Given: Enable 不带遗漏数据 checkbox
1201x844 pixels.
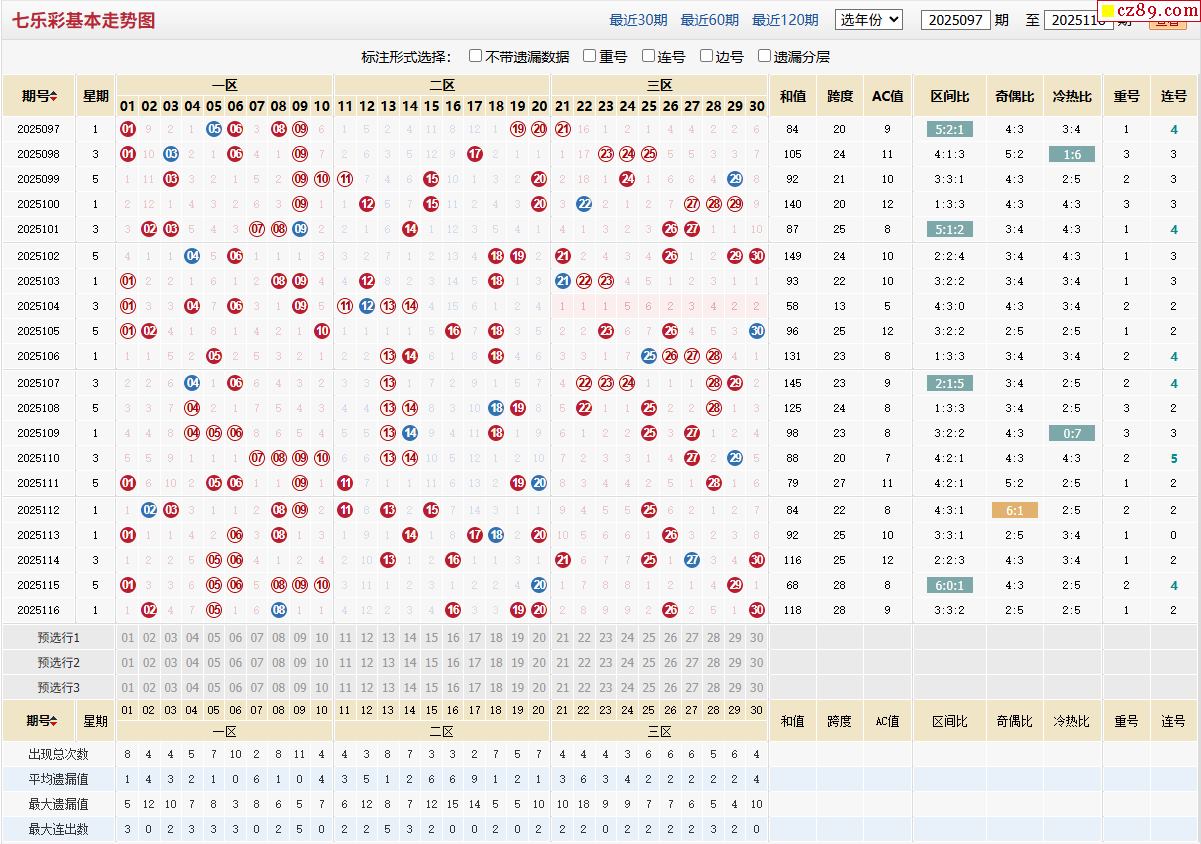Looking at the screenshot, I should (476, 57).
